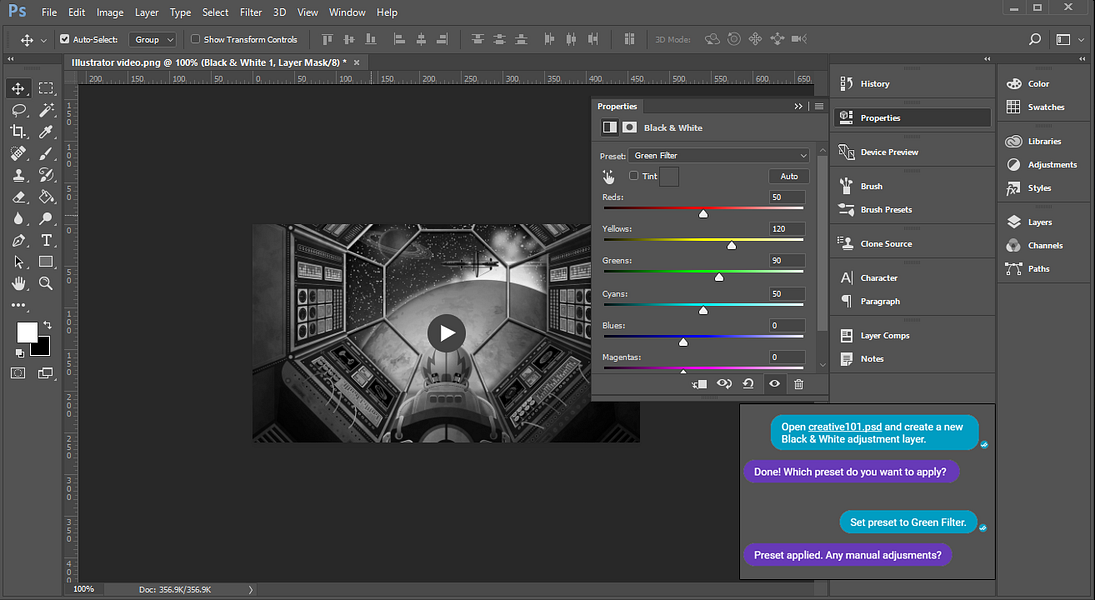Swap foreground and background colors

click(47, 325)
